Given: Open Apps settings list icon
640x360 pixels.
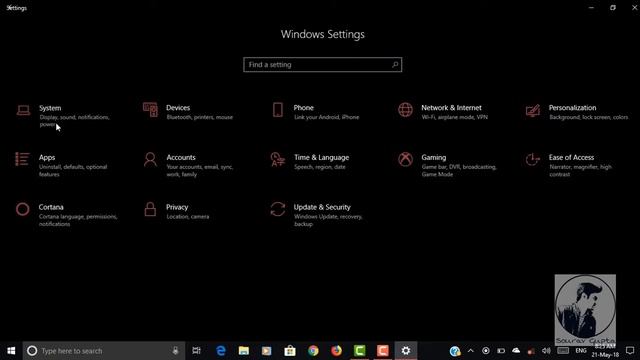Looking at the screenshot, I should 22,159.
